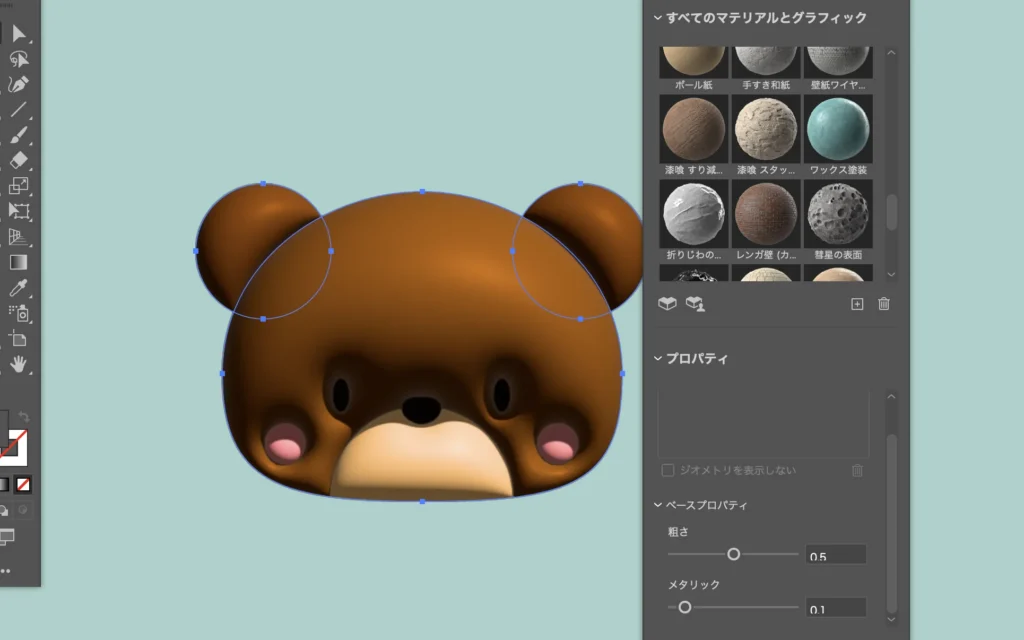Pick the Eyedropper tool
Image resolution: width=1024 pixels, height=640 pixels.
(19, 288)
